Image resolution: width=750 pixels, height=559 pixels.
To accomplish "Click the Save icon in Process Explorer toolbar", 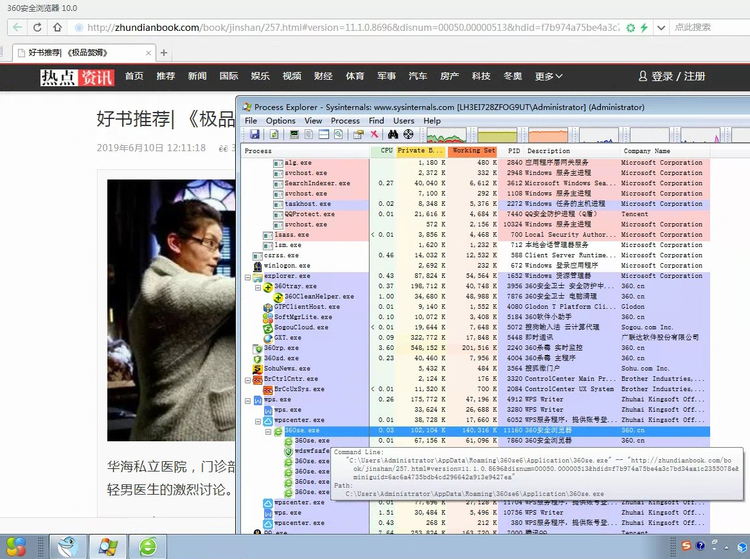I will pos(254,134).
